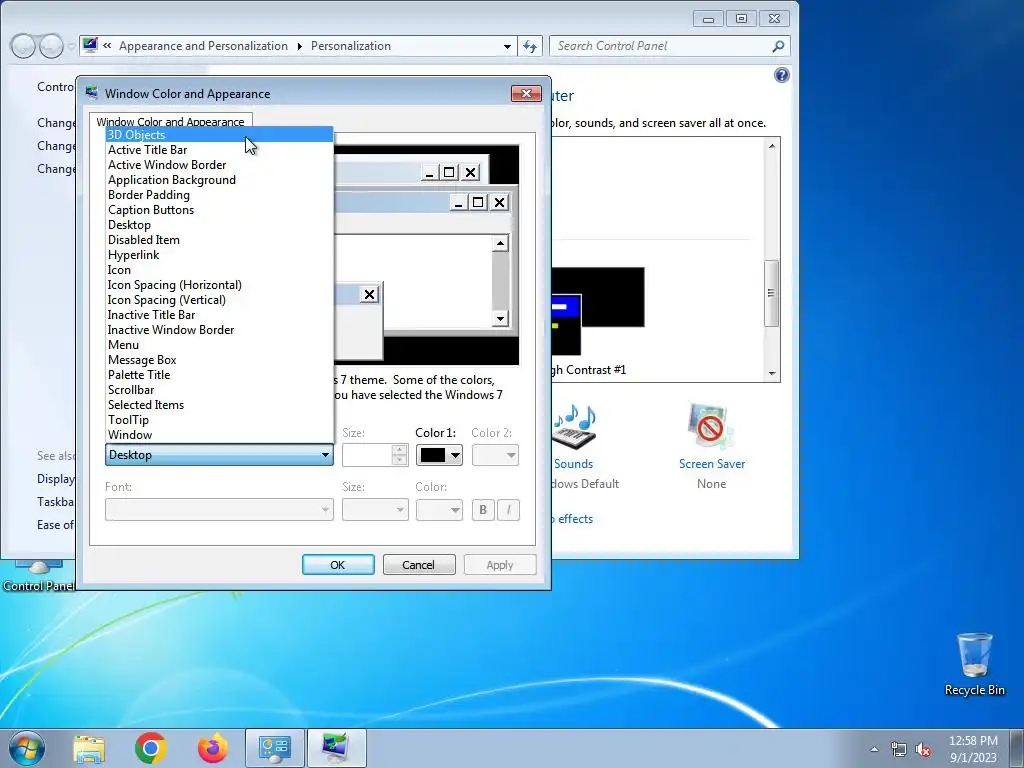1024x768 pixels.
Task: Open Screen Saver settings icon
Action: (x=711, y=426)
